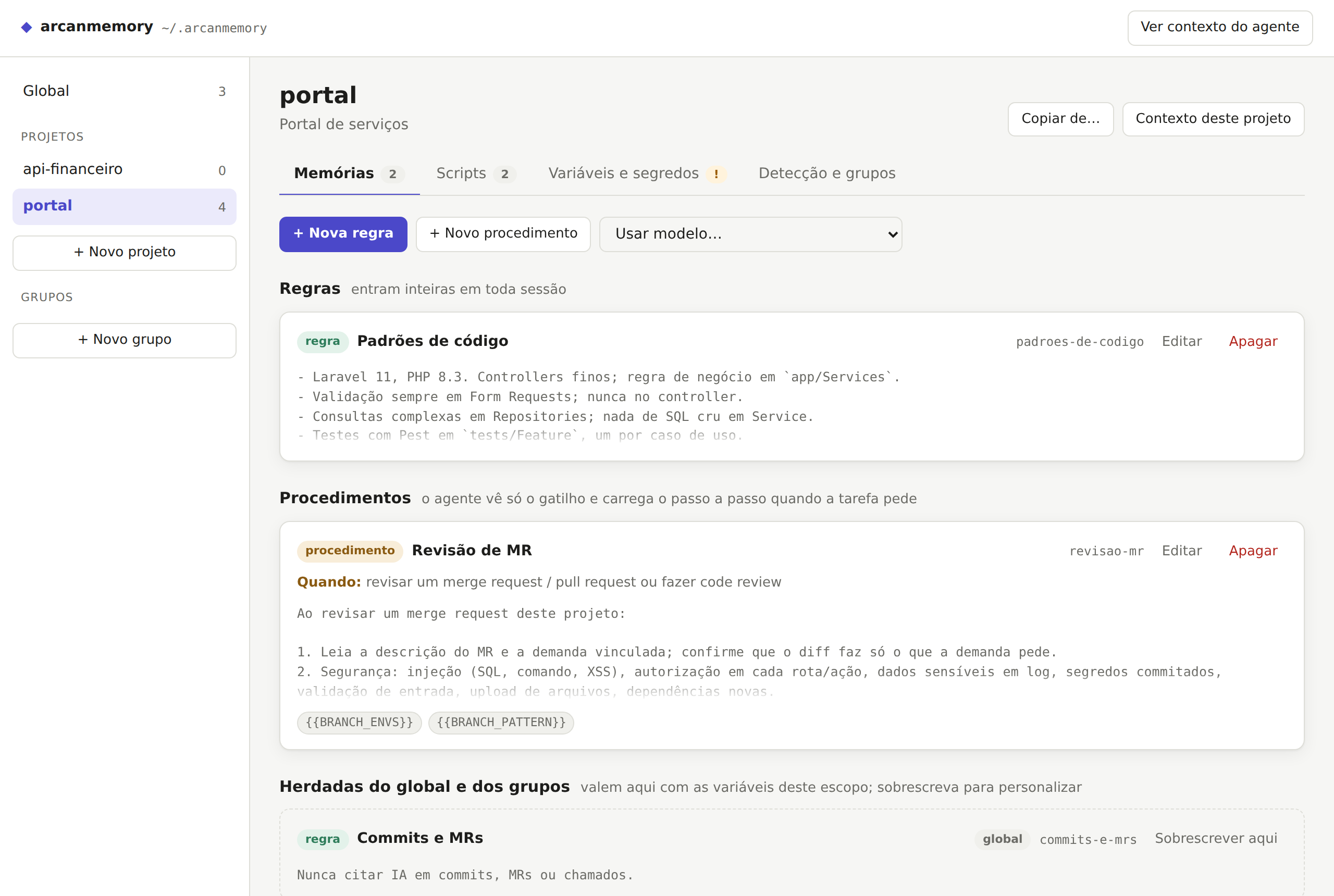Viewport: 1334px width, 896px height.
Task: Click the padroes-de-codigo slug
Action: pos(1079,342)
